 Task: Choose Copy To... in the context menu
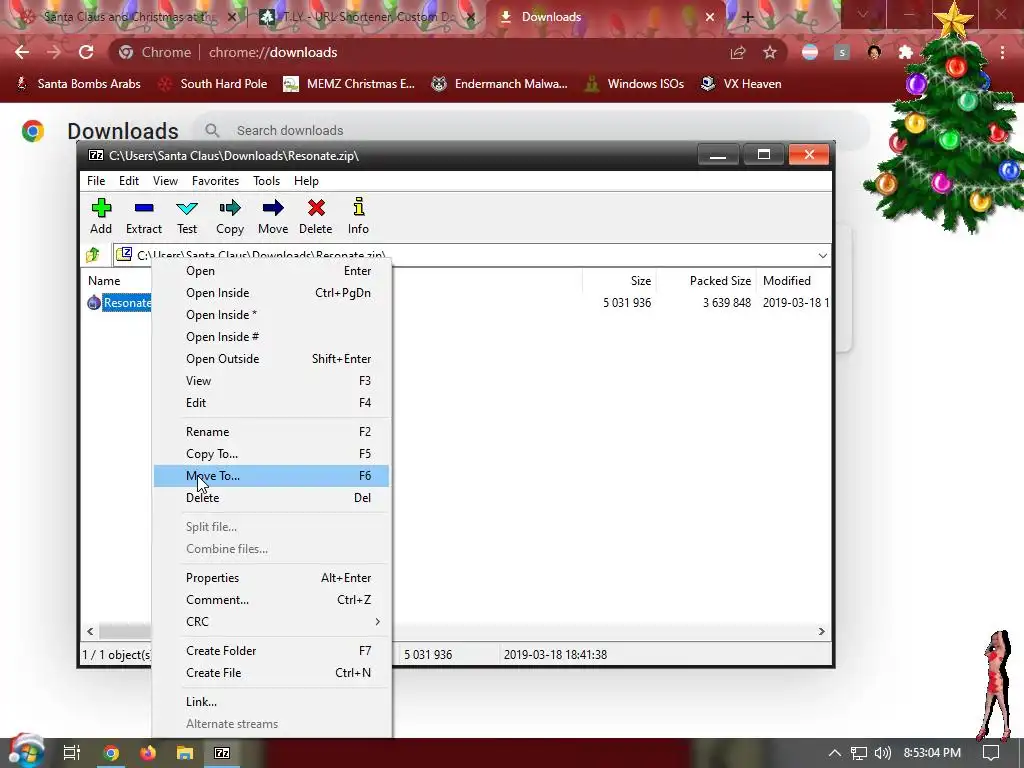272,454
